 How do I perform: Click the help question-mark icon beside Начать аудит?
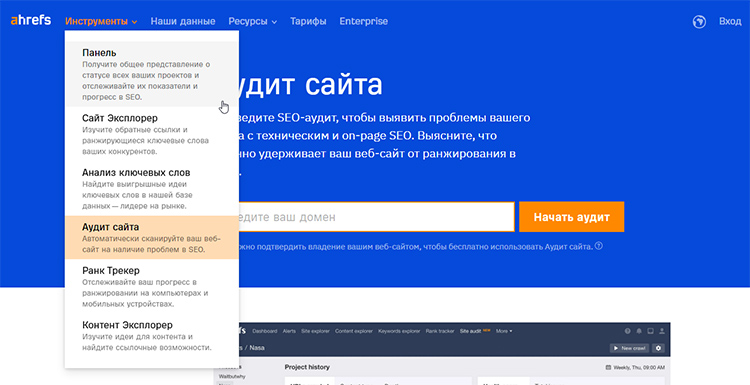pyautogui.click(x=598, y=246)
